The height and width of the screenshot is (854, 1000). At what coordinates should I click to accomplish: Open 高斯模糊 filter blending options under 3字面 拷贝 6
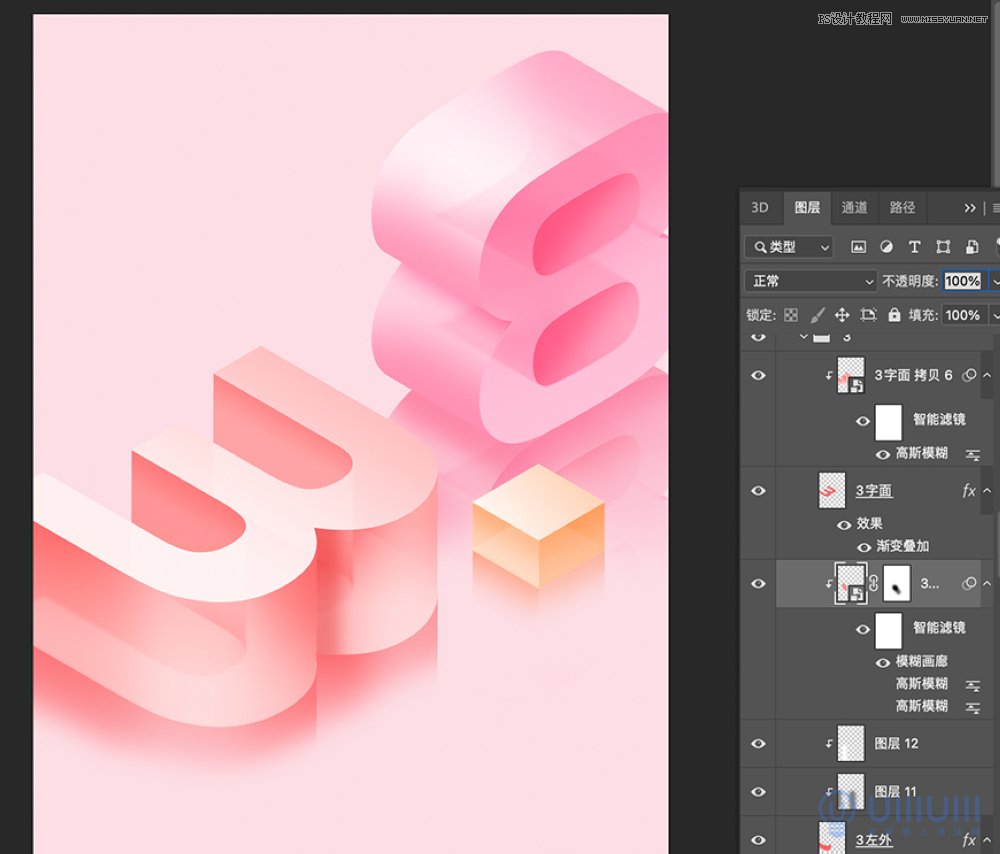972,454
